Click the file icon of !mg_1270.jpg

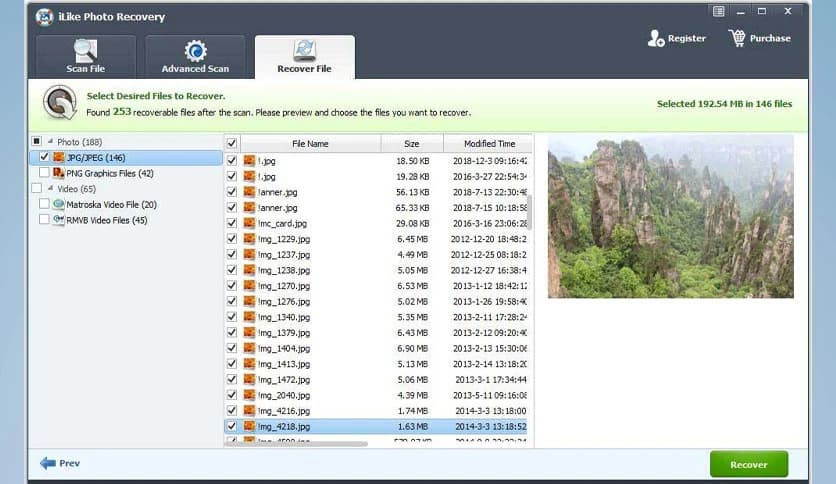point(249,286)
